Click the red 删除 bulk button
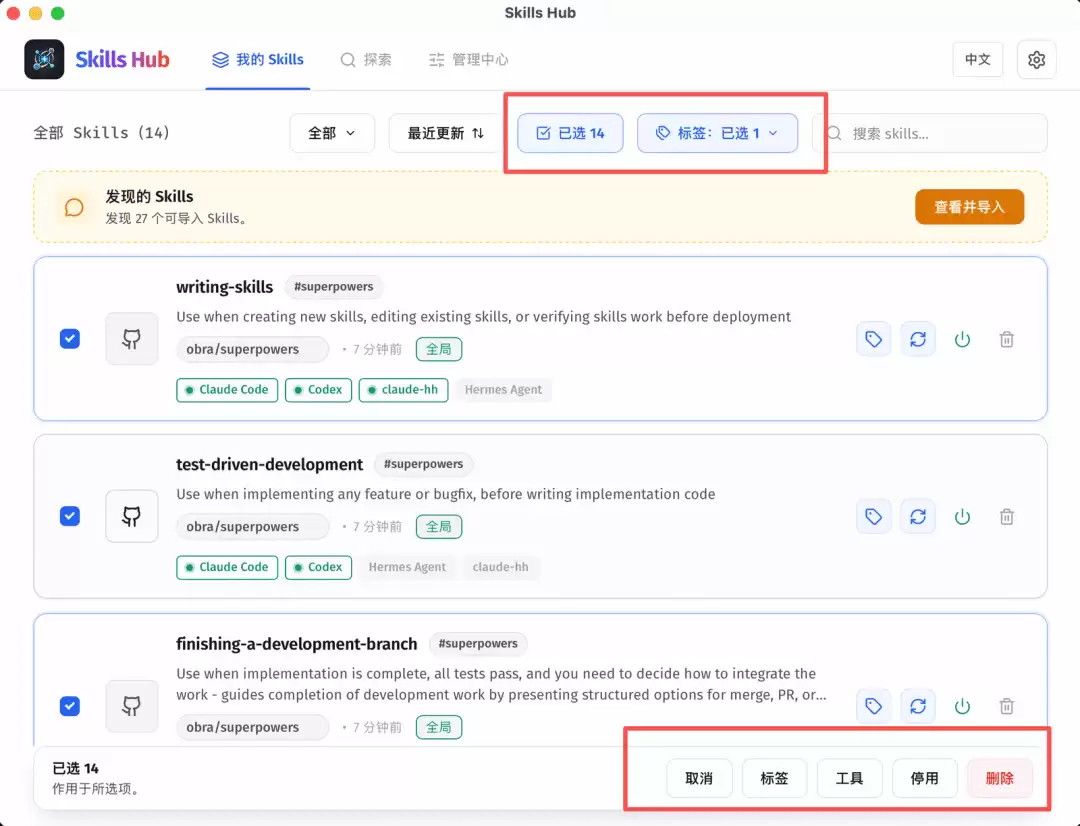Viewport: 1080px width, 826px height. point(999,778)
